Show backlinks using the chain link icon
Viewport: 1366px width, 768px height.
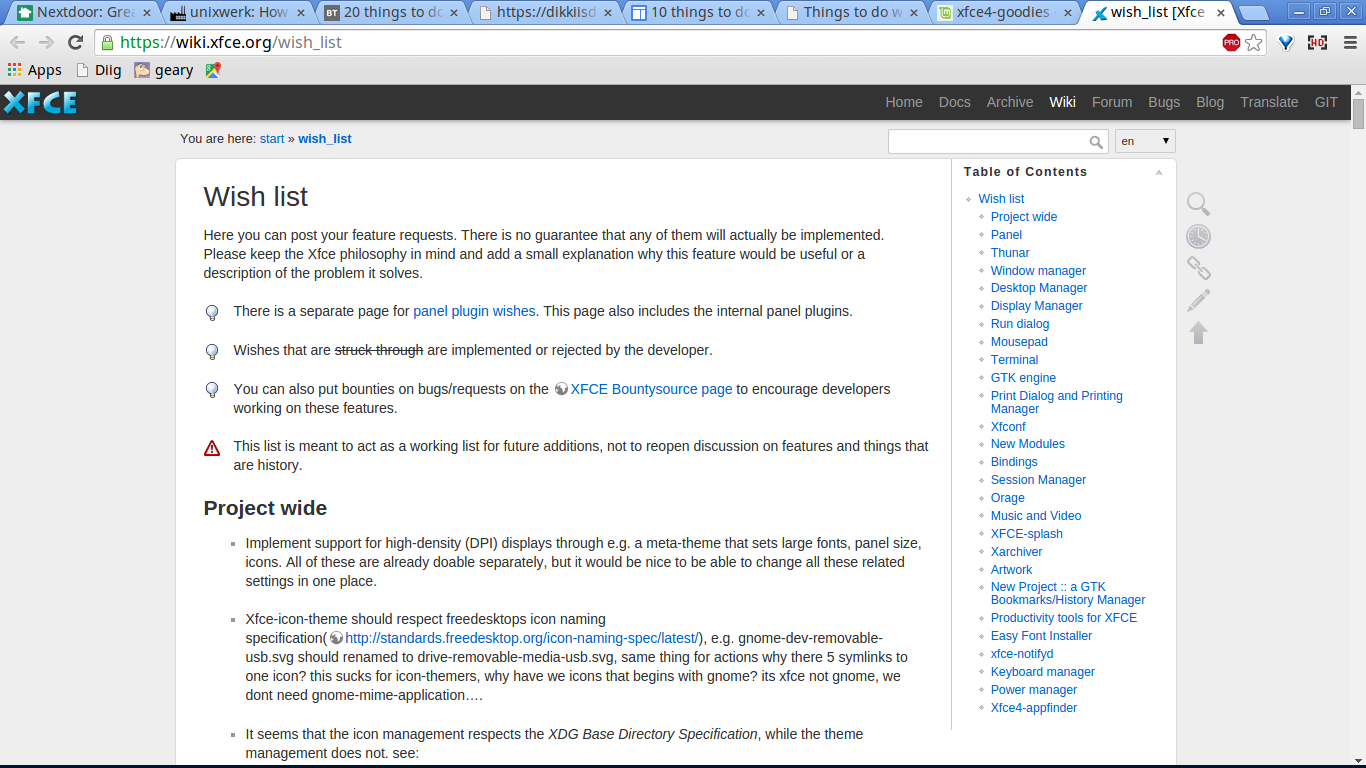[x=1198, y=268]
